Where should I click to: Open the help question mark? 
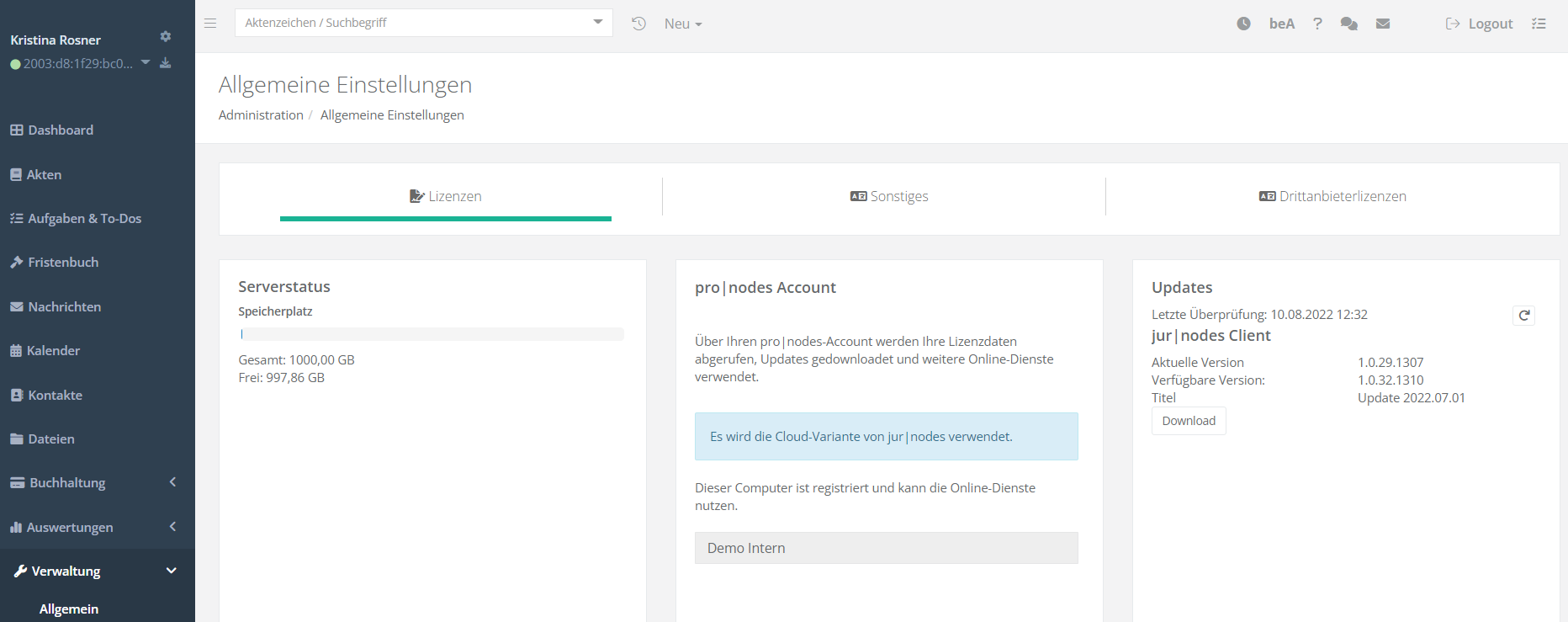[1317, 24]
